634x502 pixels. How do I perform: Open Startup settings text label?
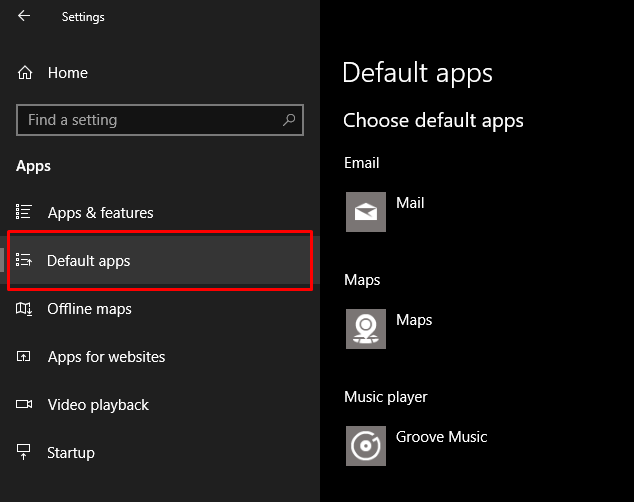[71, 453]
